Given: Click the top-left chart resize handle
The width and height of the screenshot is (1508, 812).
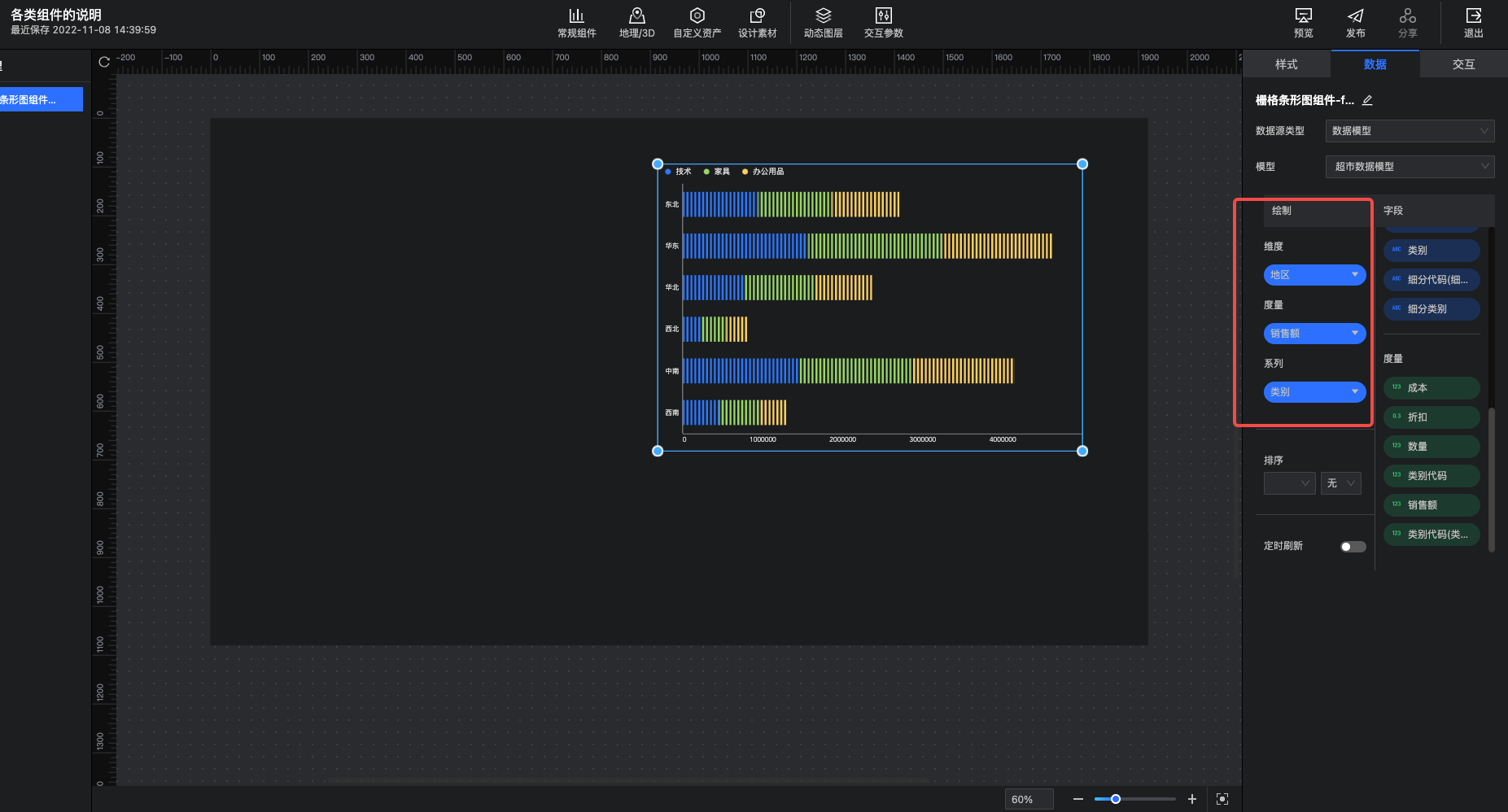Looking at the screenshot, I should [658, 164].
